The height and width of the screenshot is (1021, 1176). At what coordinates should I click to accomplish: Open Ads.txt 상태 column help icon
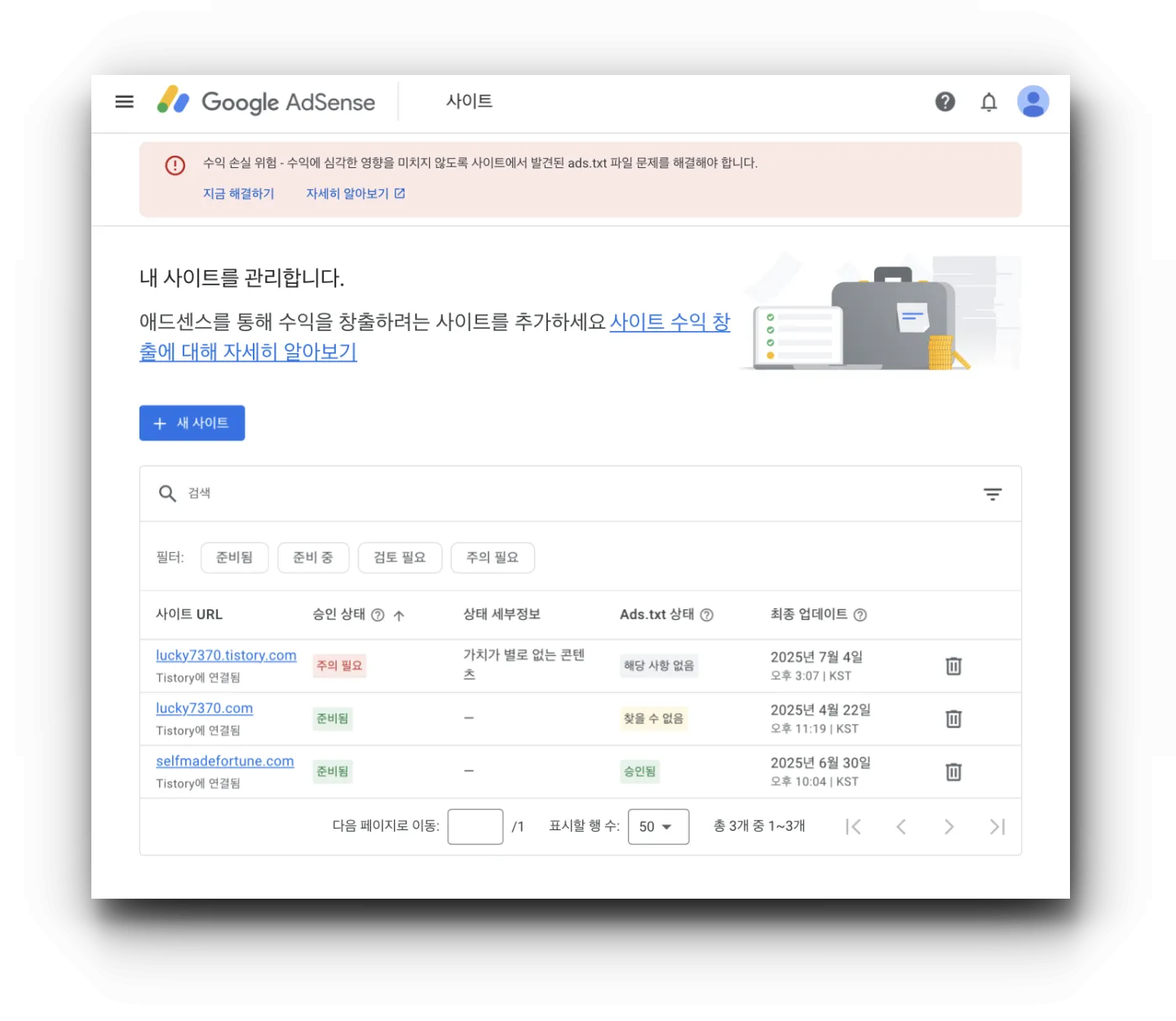706,614
